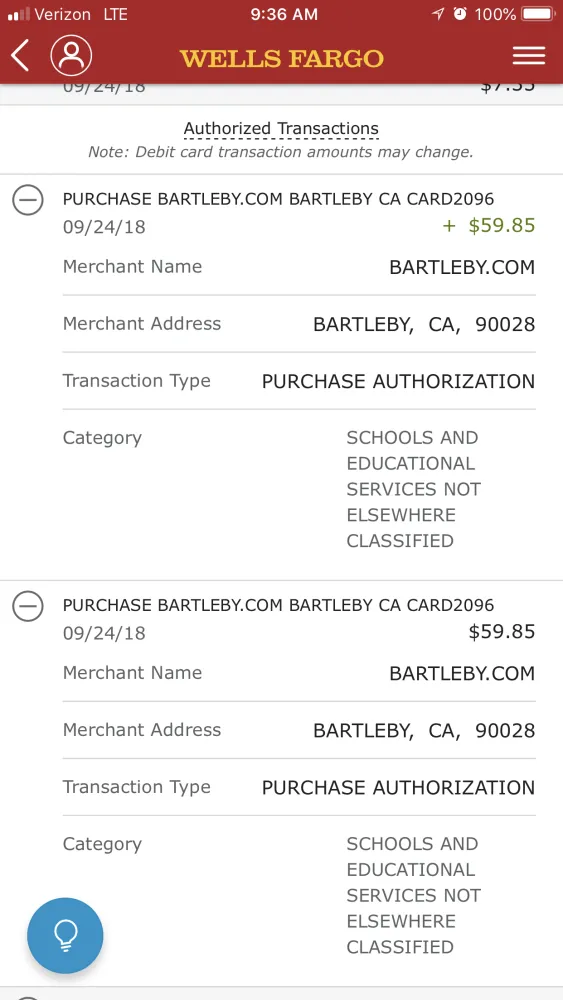This screenshot has width=563, height=1000.
Task: Open the user profile icon
Action: (x=71, y=55)
